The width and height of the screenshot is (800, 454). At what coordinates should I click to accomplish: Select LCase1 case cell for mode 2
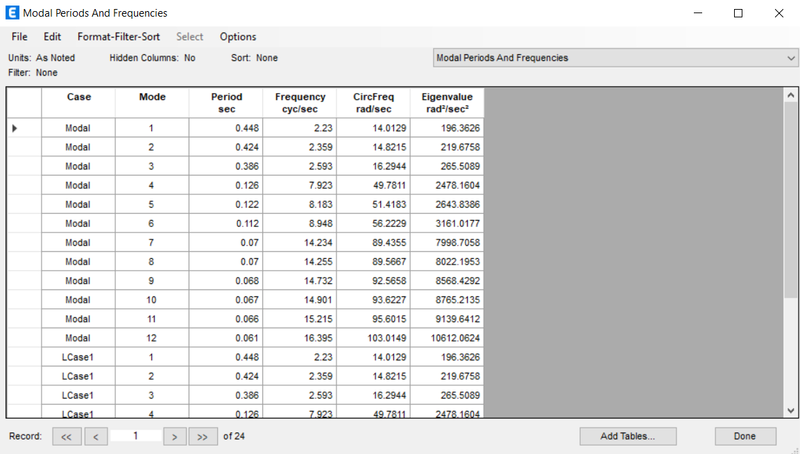tap(79, 376)
